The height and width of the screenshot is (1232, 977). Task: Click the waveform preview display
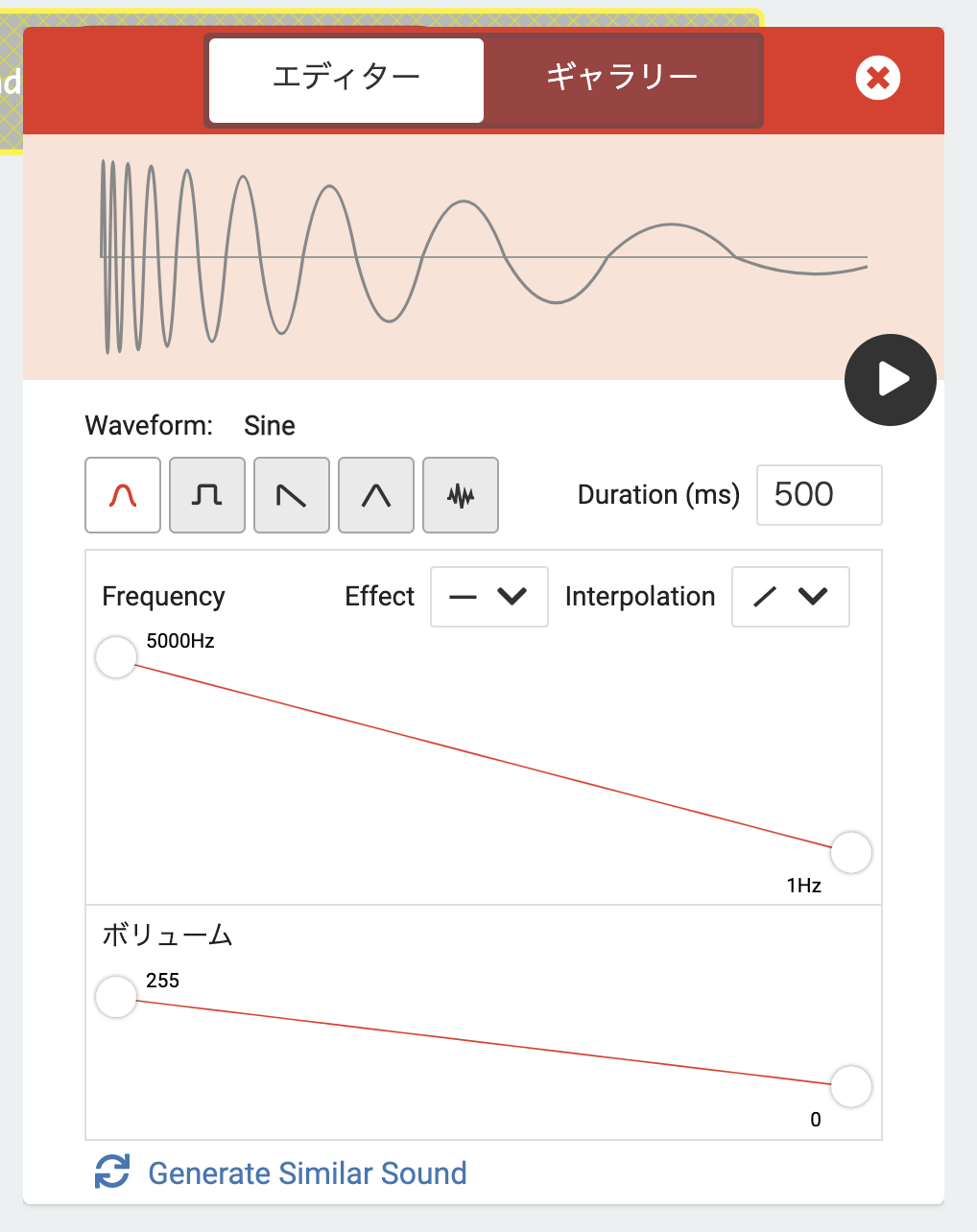484,257
